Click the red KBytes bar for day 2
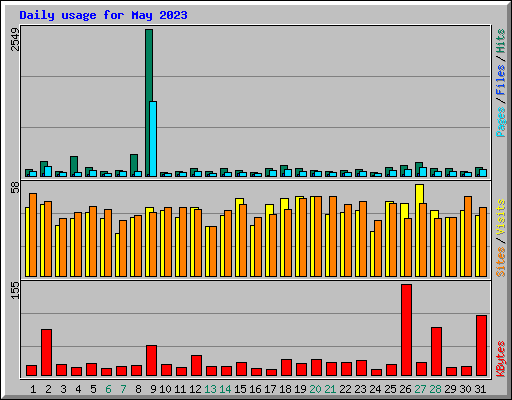This screenshot has width=512, height=400. click(46, 352)
